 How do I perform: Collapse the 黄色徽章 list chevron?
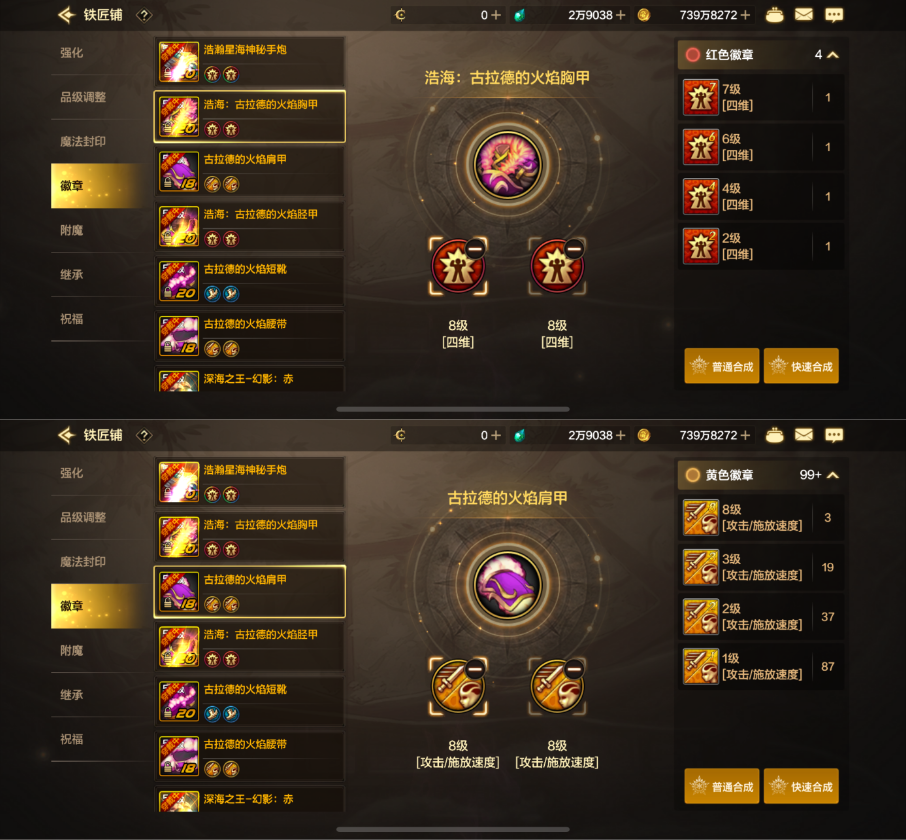pyautogui.click(x=833, y=475)
